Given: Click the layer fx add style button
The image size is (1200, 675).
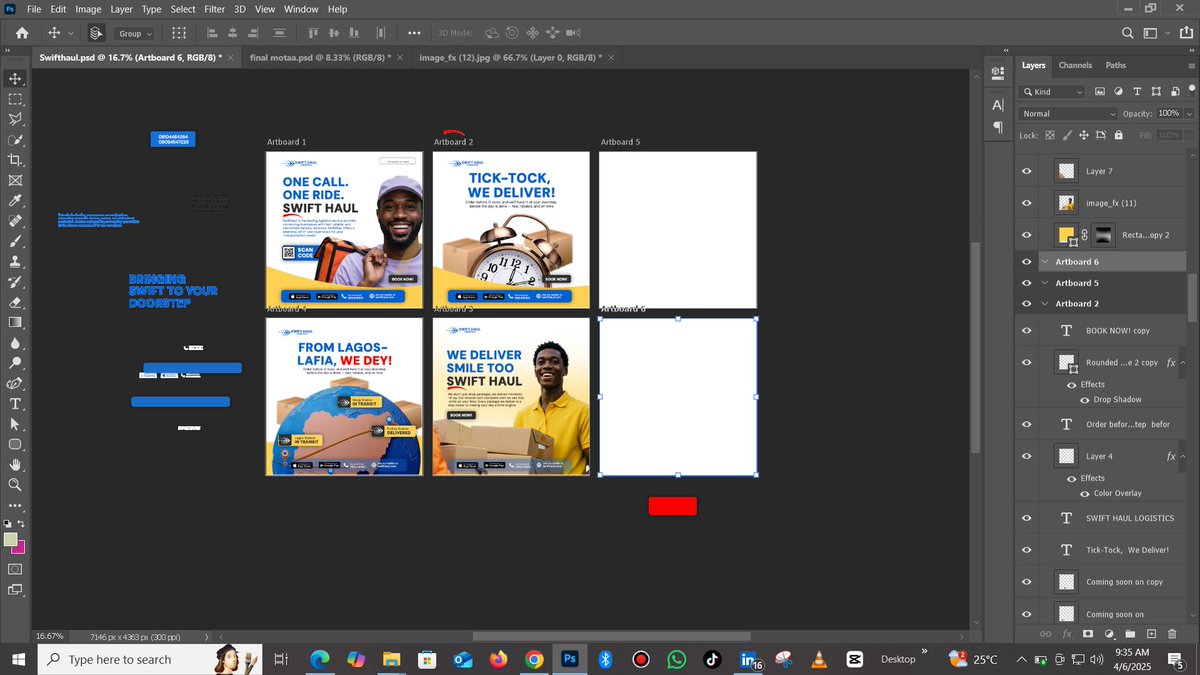Looking at the screenshot, I should (1067, 634).
